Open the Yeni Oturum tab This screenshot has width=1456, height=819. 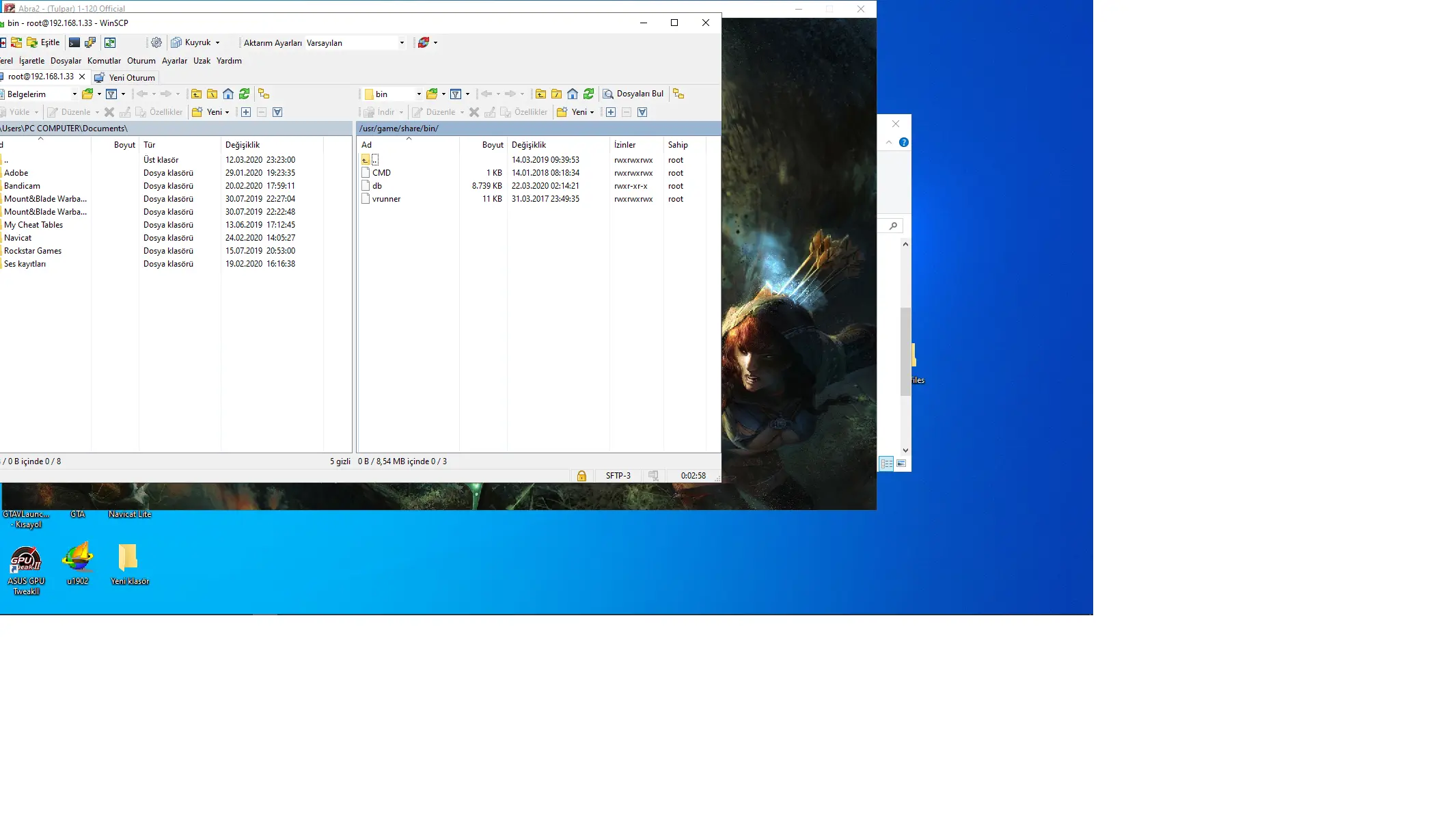125,77
